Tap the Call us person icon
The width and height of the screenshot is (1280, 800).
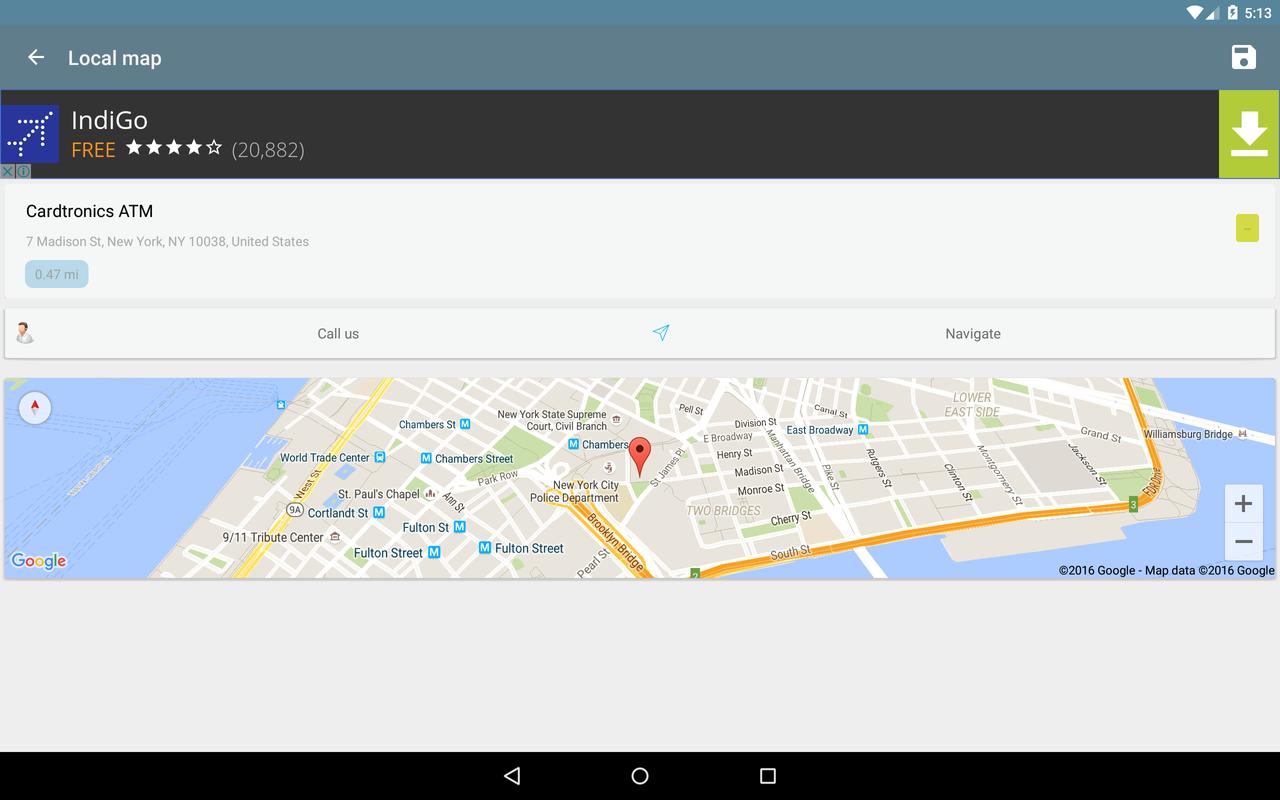[25, 333]
